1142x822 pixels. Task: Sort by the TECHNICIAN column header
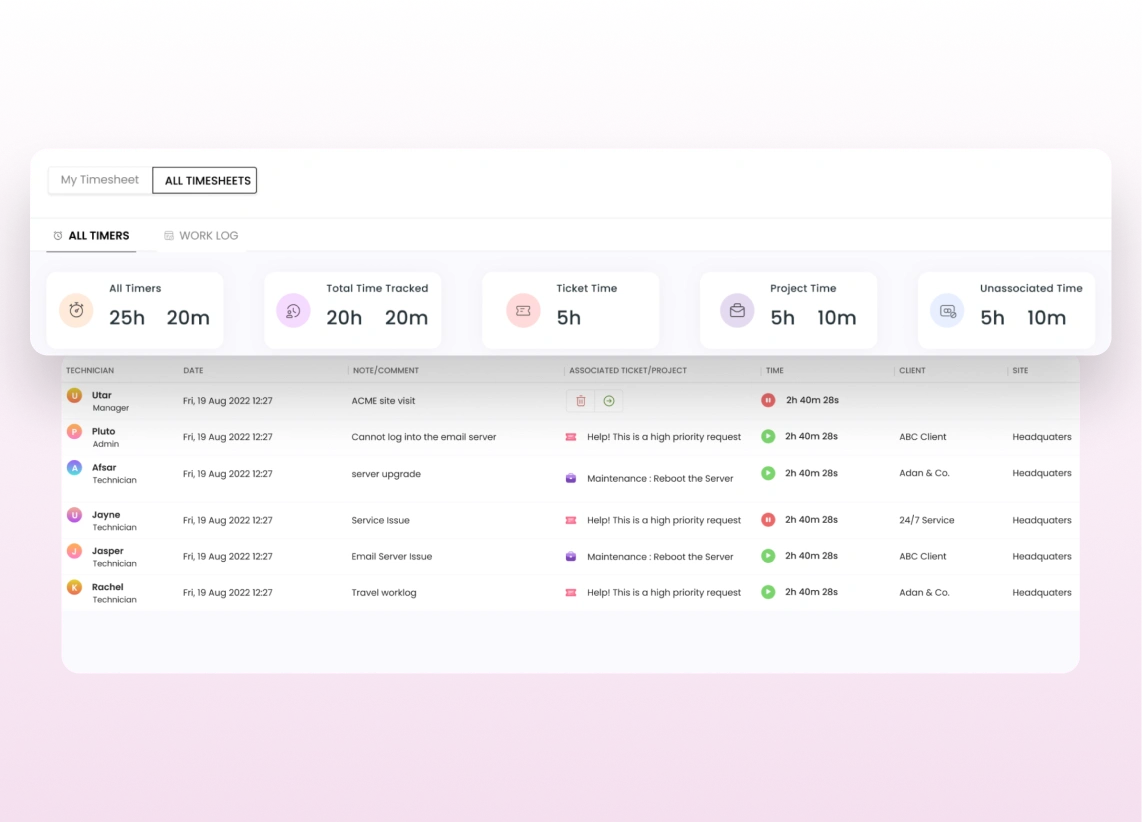(90, 371)
